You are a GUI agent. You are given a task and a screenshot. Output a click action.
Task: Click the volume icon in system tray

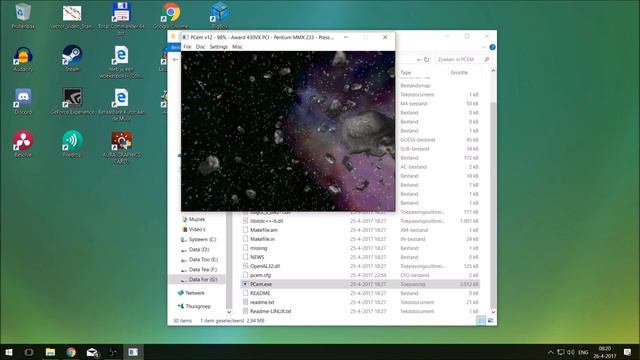(571, 352)
